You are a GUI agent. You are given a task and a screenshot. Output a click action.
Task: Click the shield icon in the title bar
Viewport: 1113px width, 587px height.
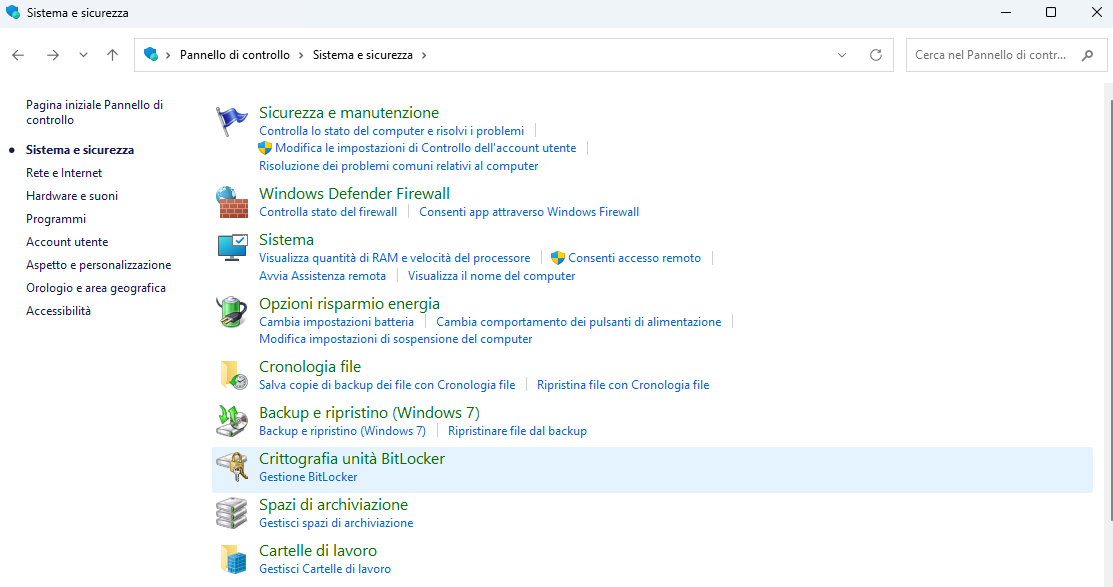pyautogui.click(x=13, y=12)
